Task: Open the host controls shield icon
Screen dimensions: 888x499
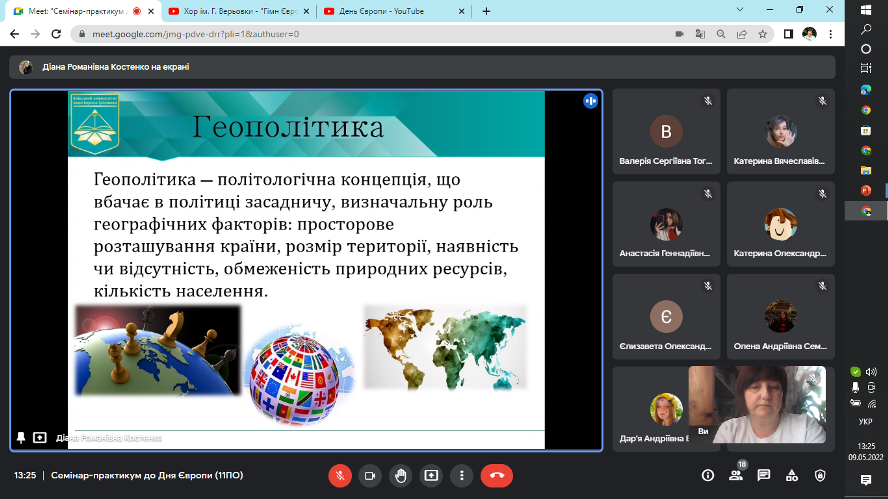Action: click(x=820, y=475)
